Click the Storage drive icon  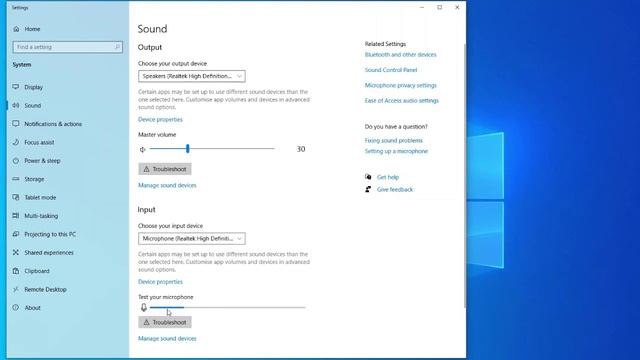click(16, 179)
